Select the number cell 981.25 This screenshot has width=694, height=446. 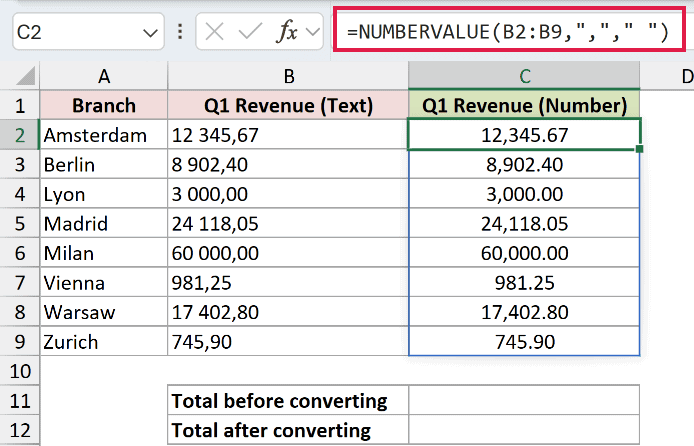[x=524, y=282]
